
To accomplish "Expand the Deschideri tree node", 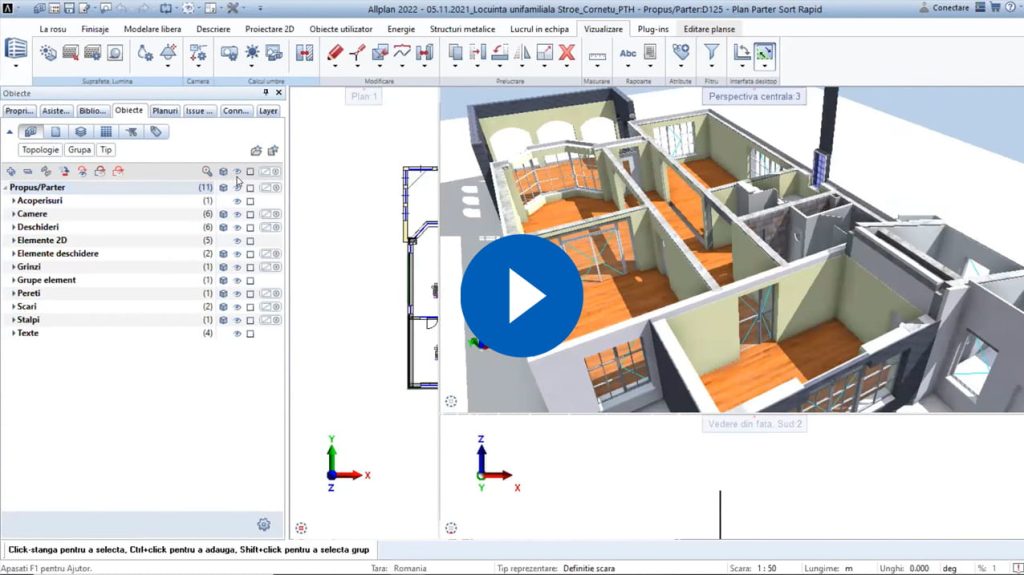I will [x=13, y=227].
